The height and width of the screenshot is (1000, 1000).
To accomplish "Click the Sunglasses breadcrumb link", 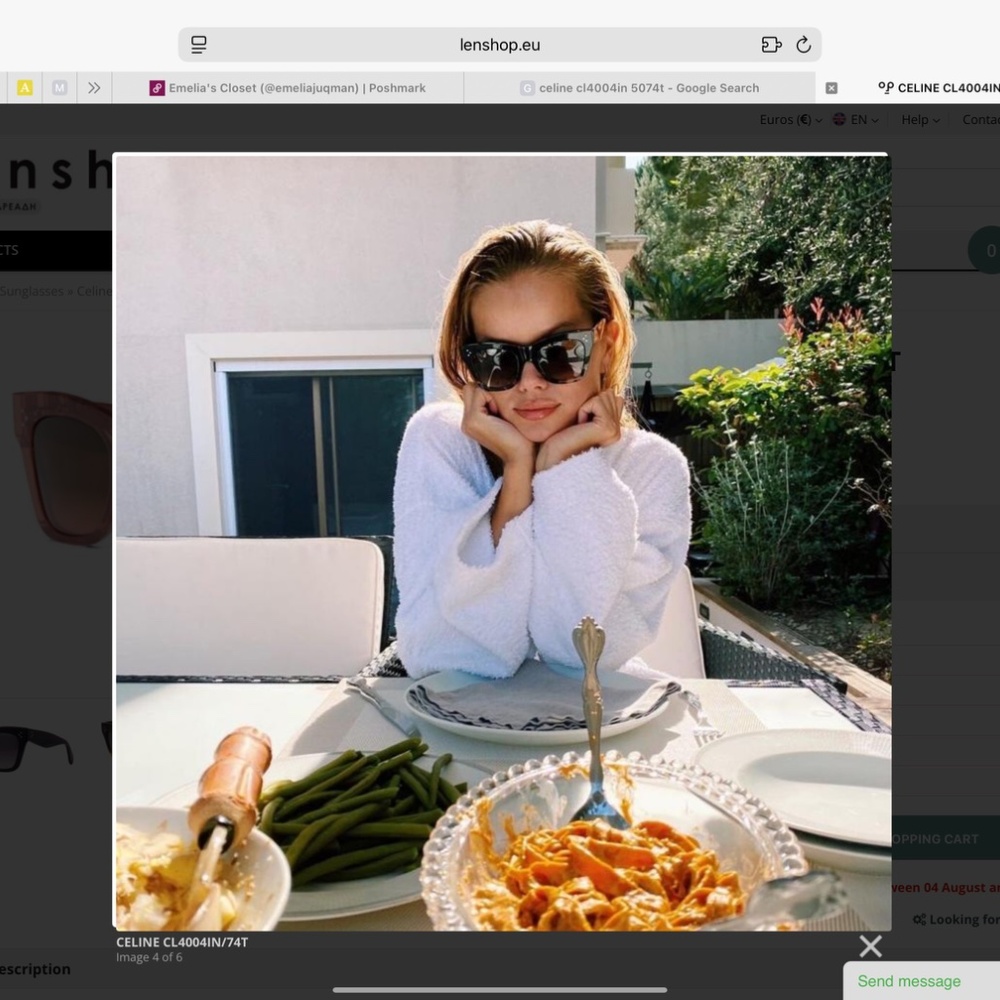I will coord(32,291).
